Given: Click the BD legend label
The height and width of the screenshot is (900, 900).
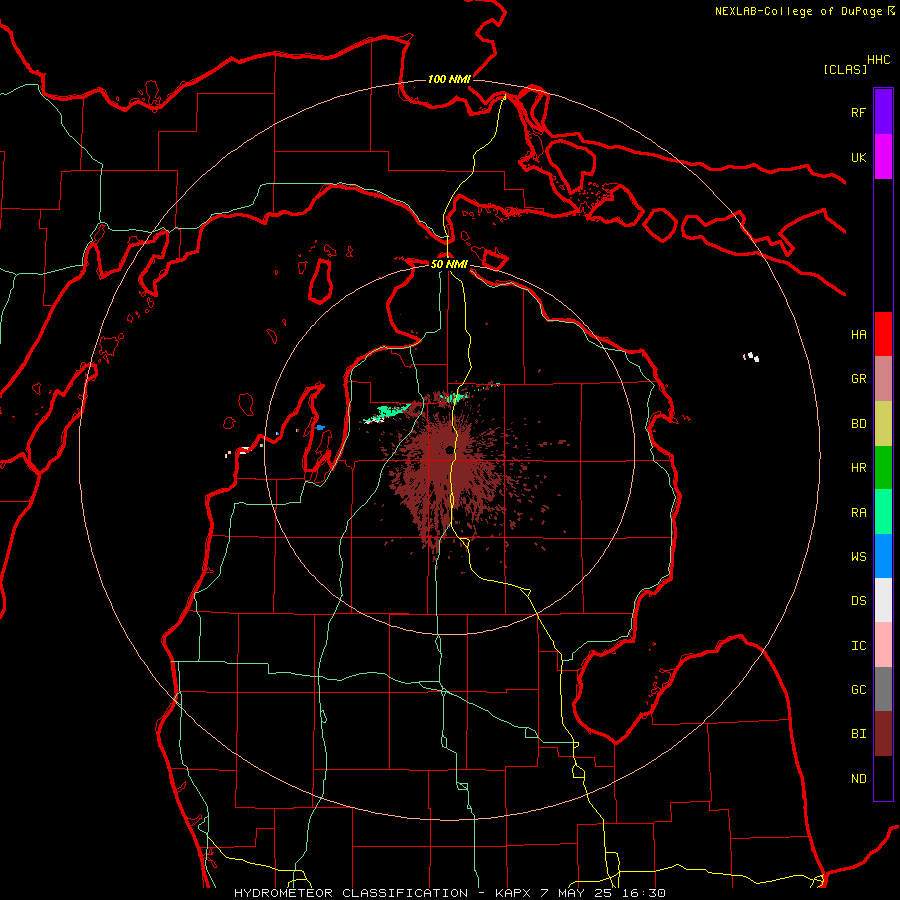Looking at the screenshot, I should click(858, 424).
